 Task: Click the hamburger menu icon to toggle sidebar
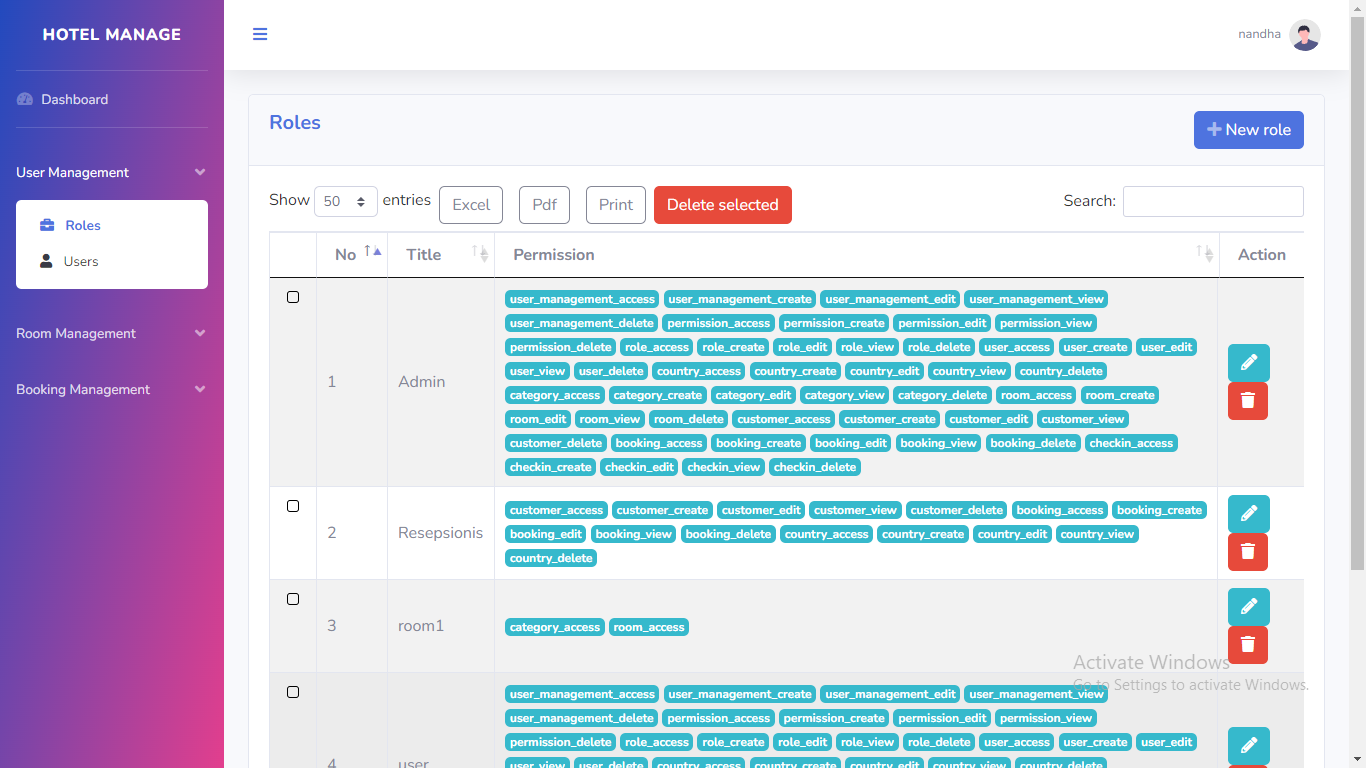[260, 34]
